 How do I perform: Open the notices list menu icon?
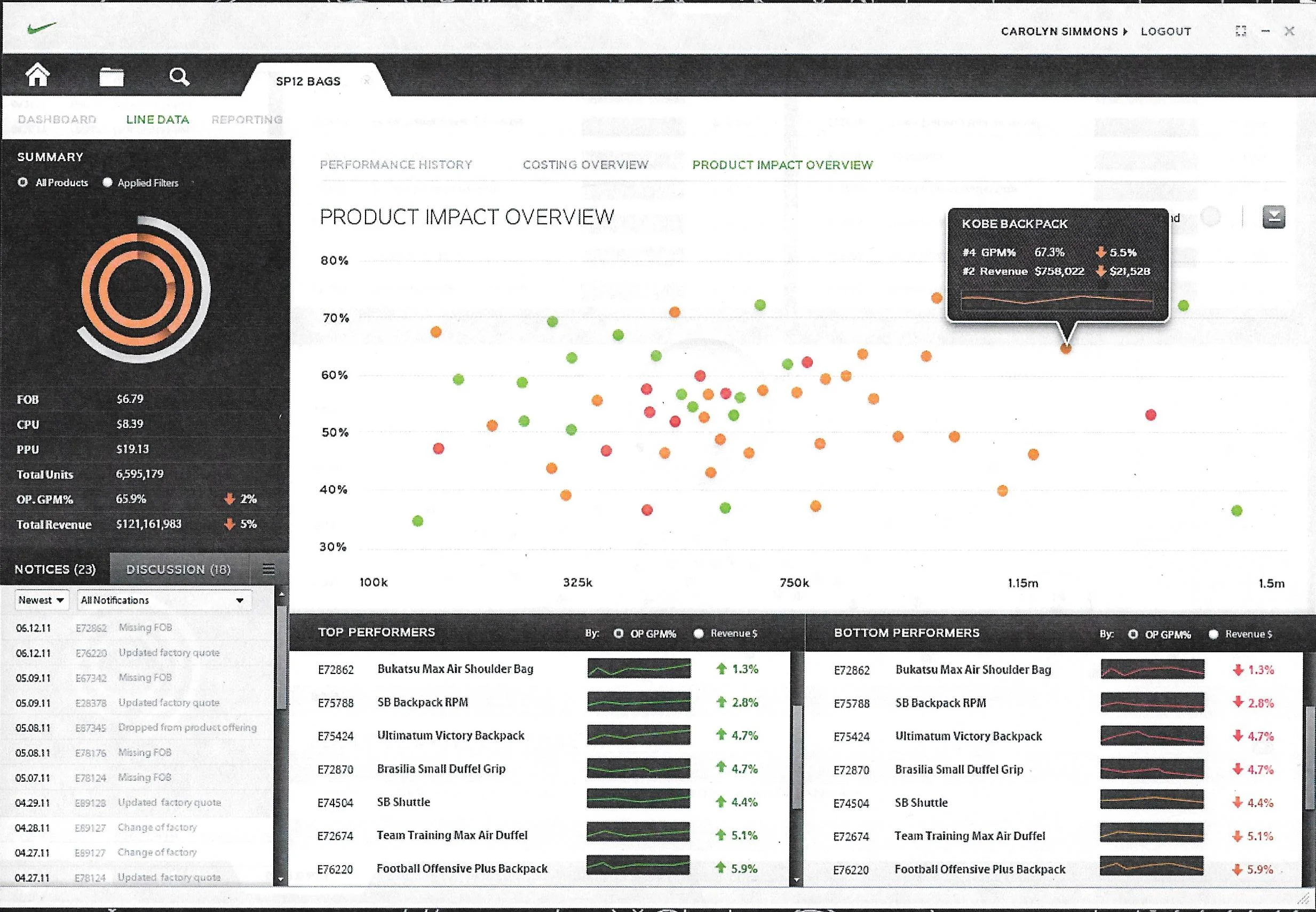[268, 569]
